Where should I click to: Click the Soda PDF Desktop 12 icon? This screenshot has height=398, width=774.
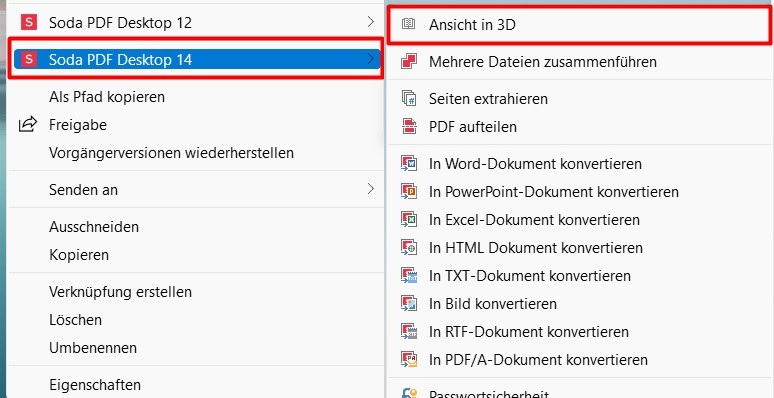(x=29, y=23)
